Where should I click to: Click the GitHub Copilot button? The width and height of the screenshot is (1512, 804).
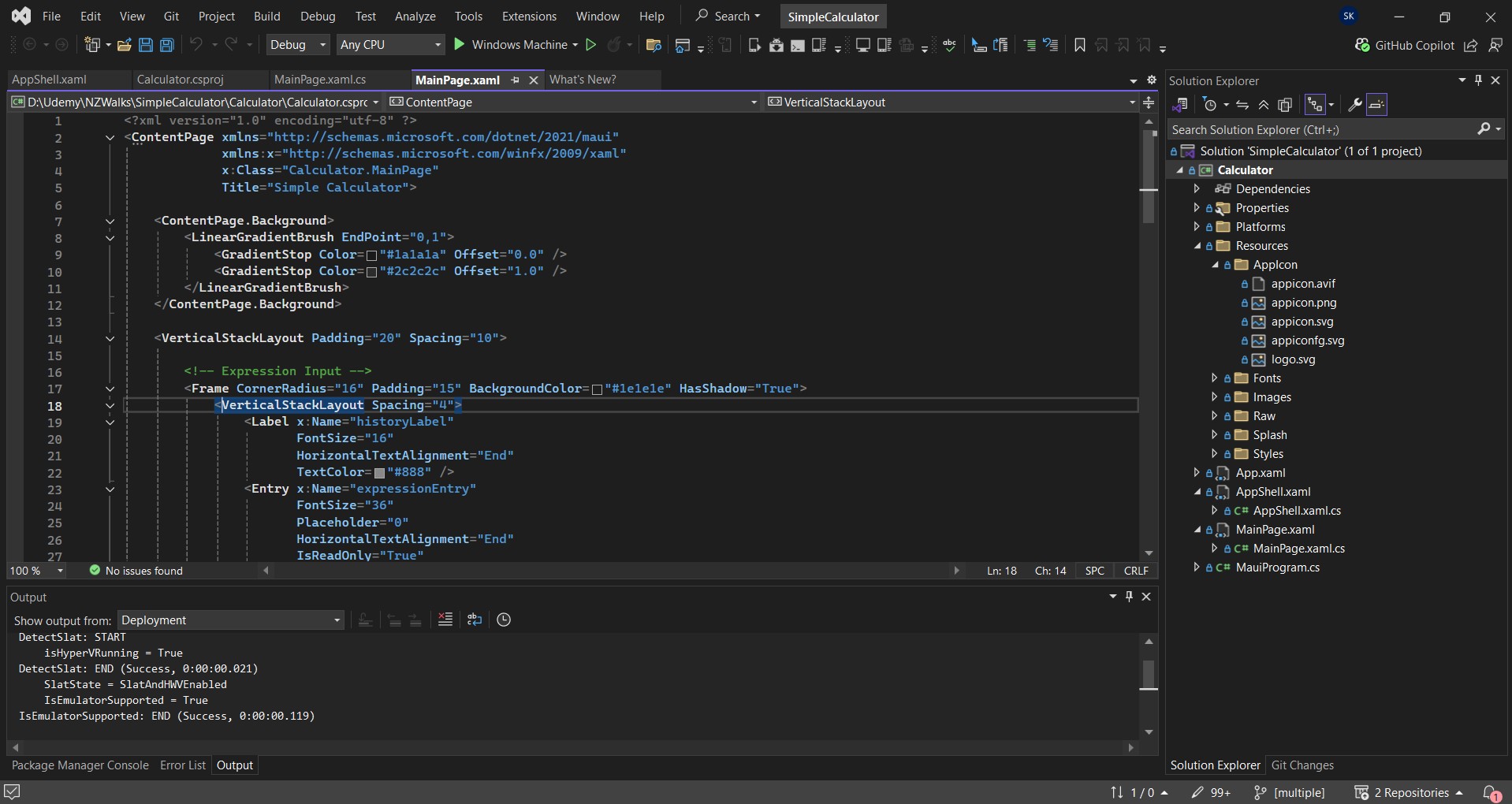(1404, 45)
